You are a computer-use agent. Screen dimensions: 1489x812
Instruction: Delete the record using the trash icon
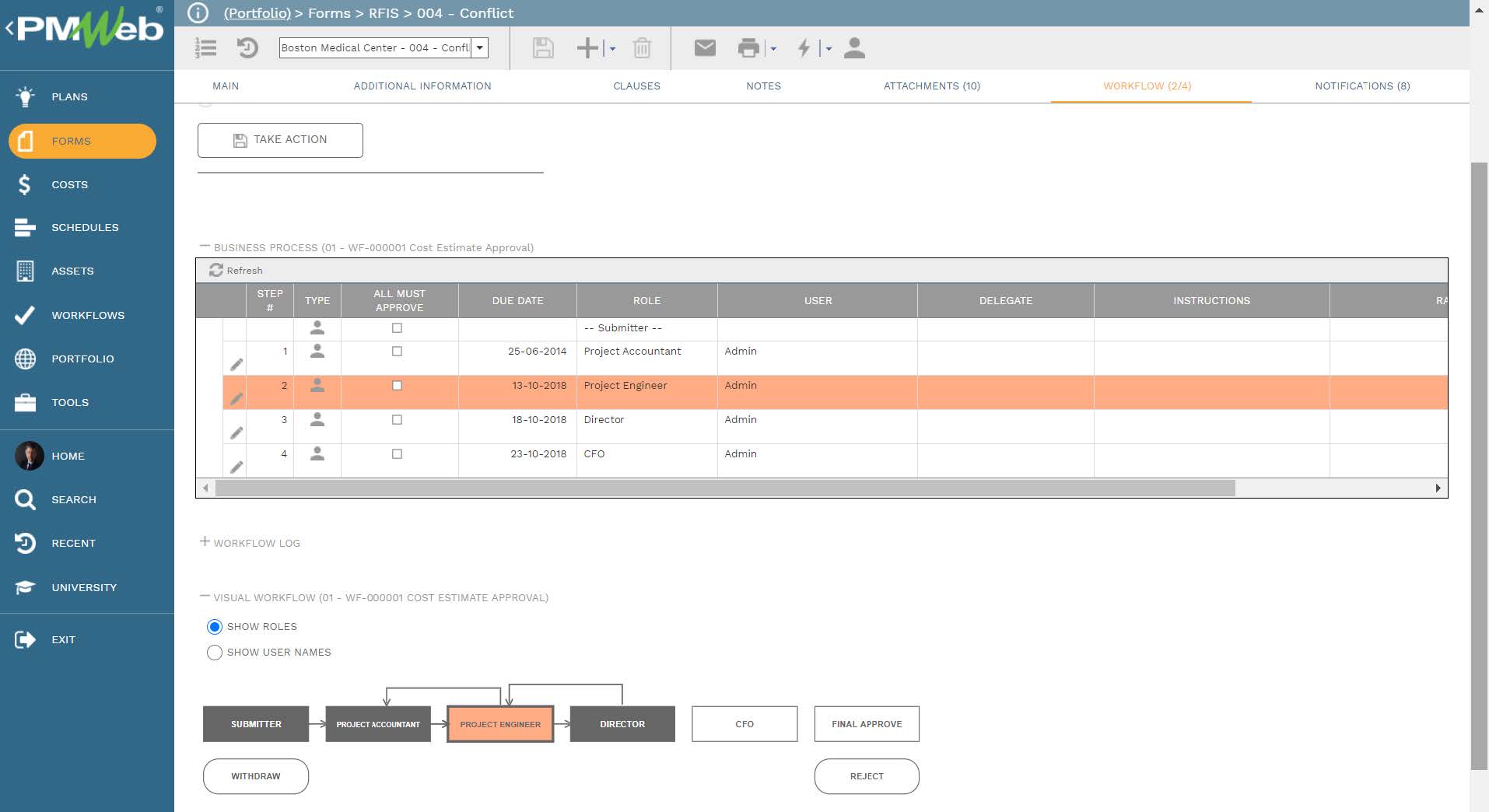[641, 47]
